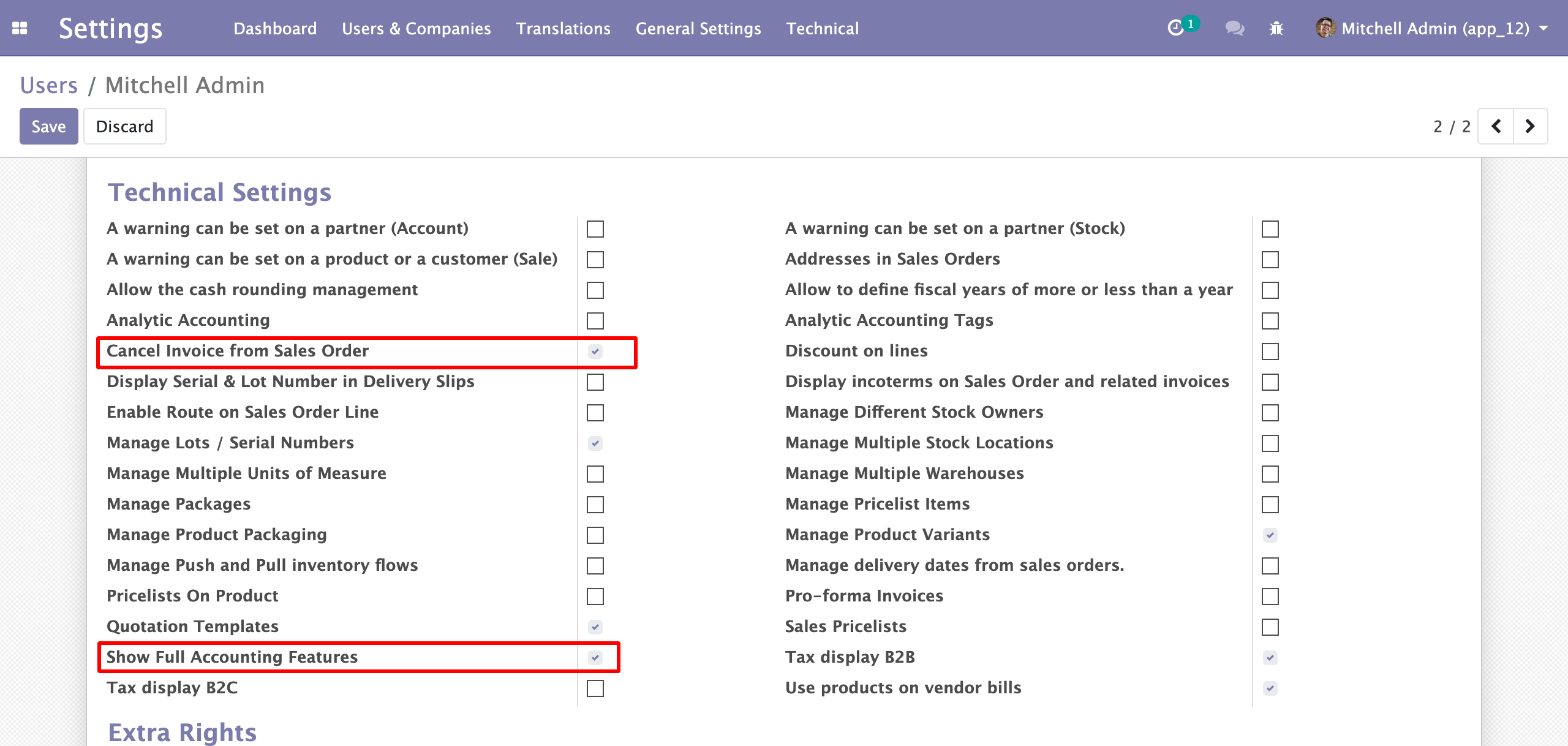
Task: Open the apps grid menu icon
Action: (20, 28)
